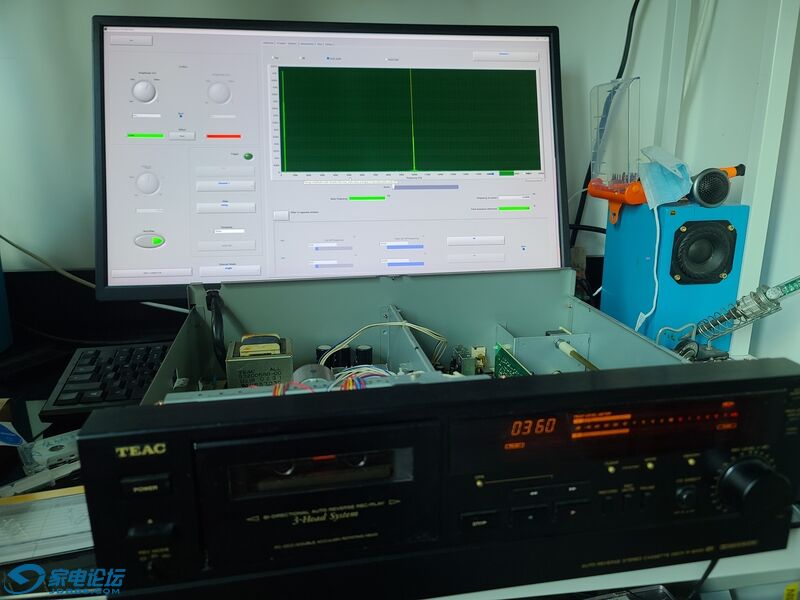Toggle the small blue checkbox between the amplitude knobs
800x600 pixels.
180,115
